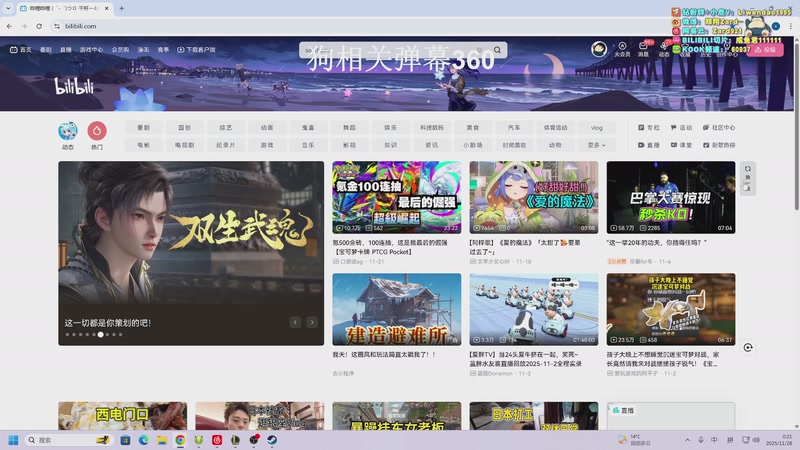Click the active carousel indicator dot
Viewport: 800px width, 450px height.
tap(101, 335)
